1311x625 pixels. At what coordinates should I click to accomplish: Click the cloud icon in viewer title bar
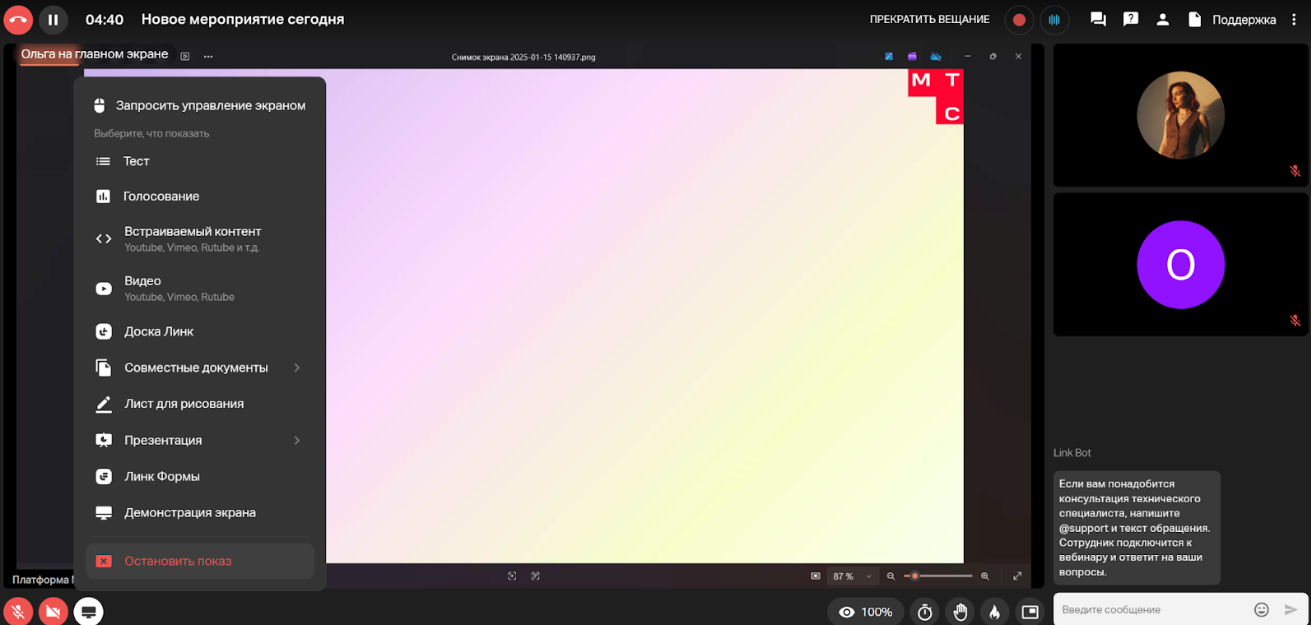(936, 57)
